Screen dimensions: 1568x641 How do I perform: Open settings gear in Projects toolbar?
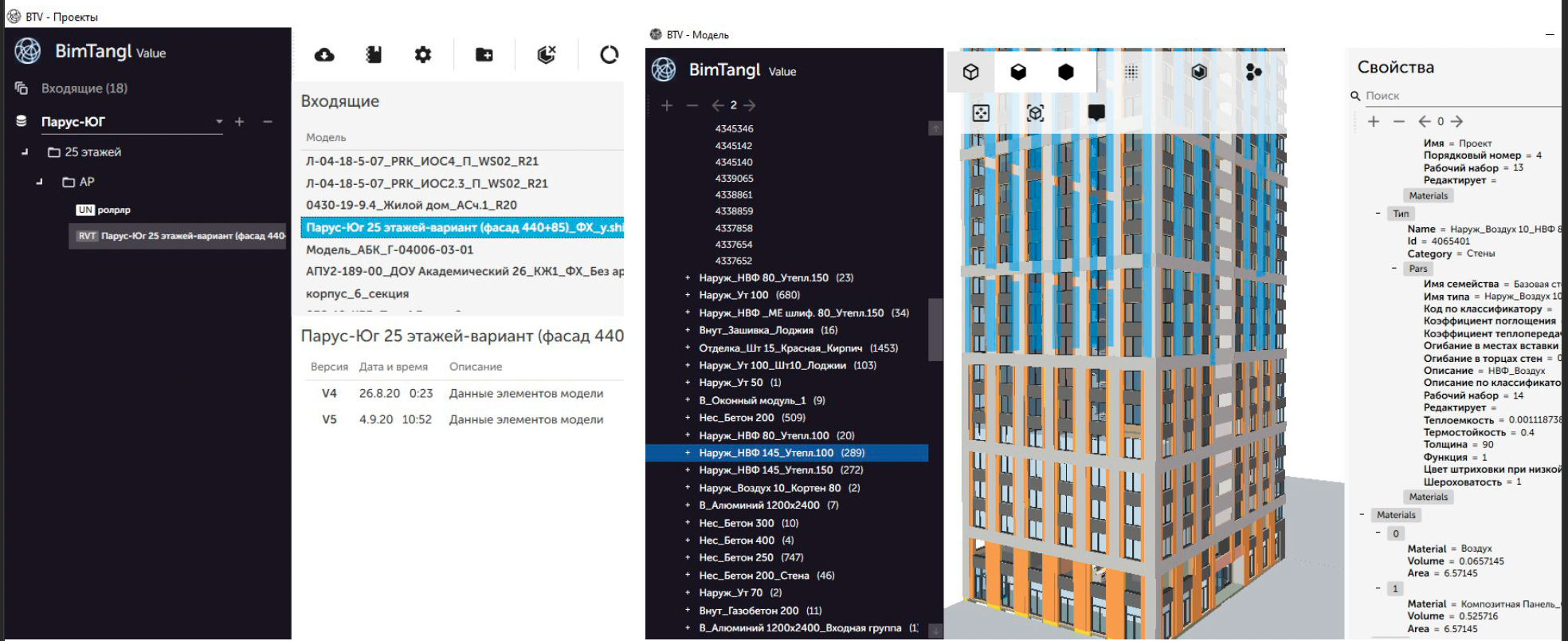coord(423,55)
